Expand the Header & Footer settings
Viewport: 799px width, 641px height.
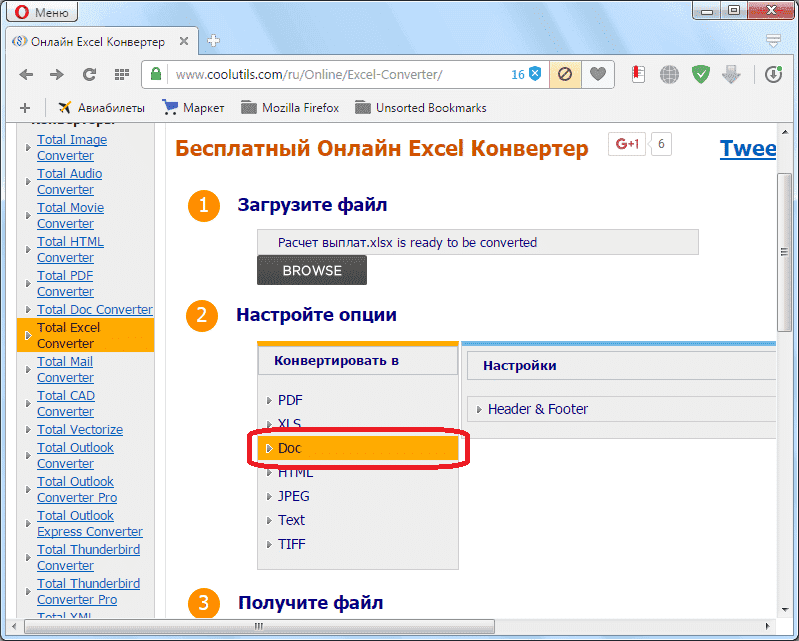pos(538,409)
